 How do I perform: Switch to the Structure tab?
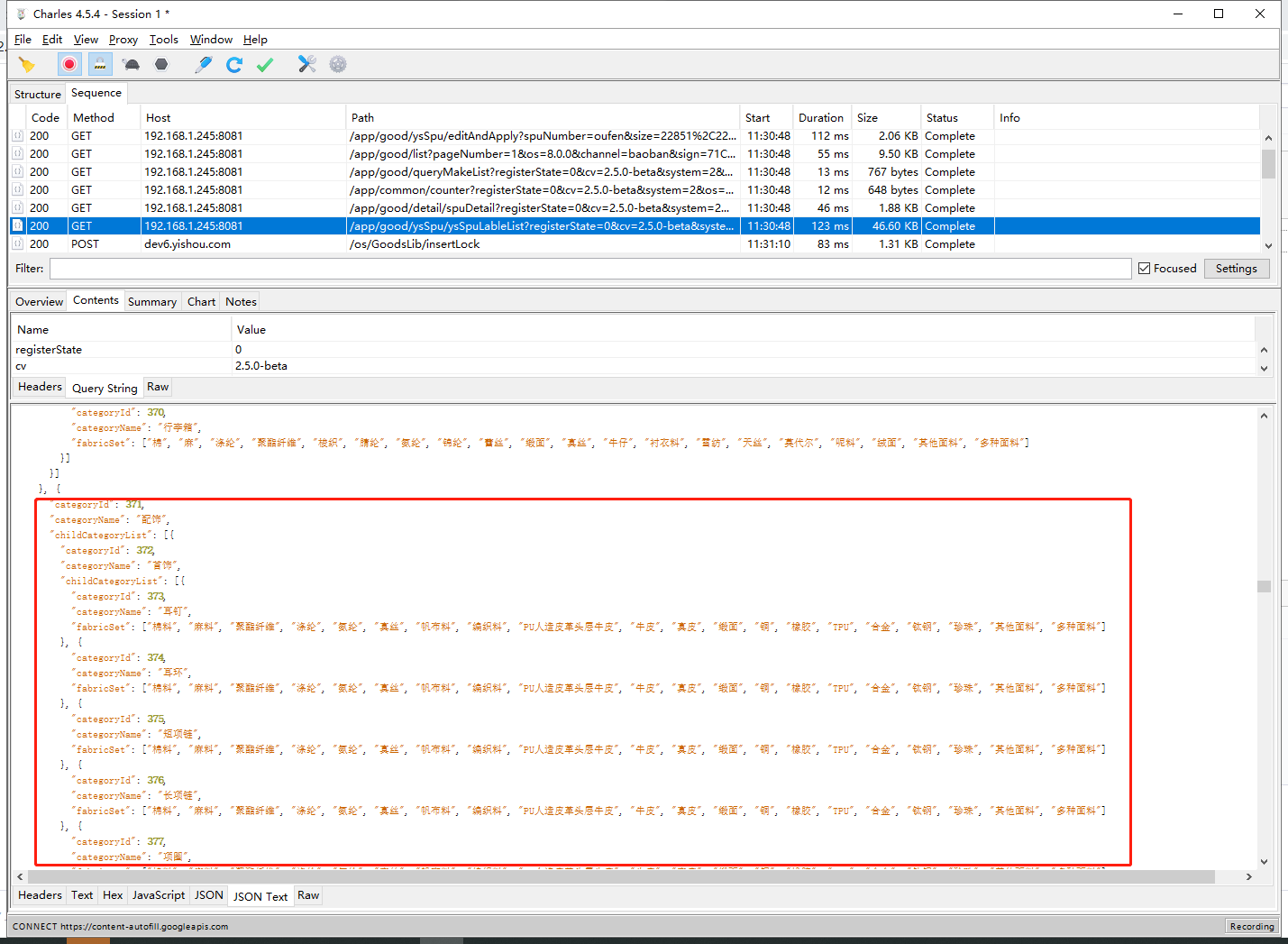(x=38, y=94)
